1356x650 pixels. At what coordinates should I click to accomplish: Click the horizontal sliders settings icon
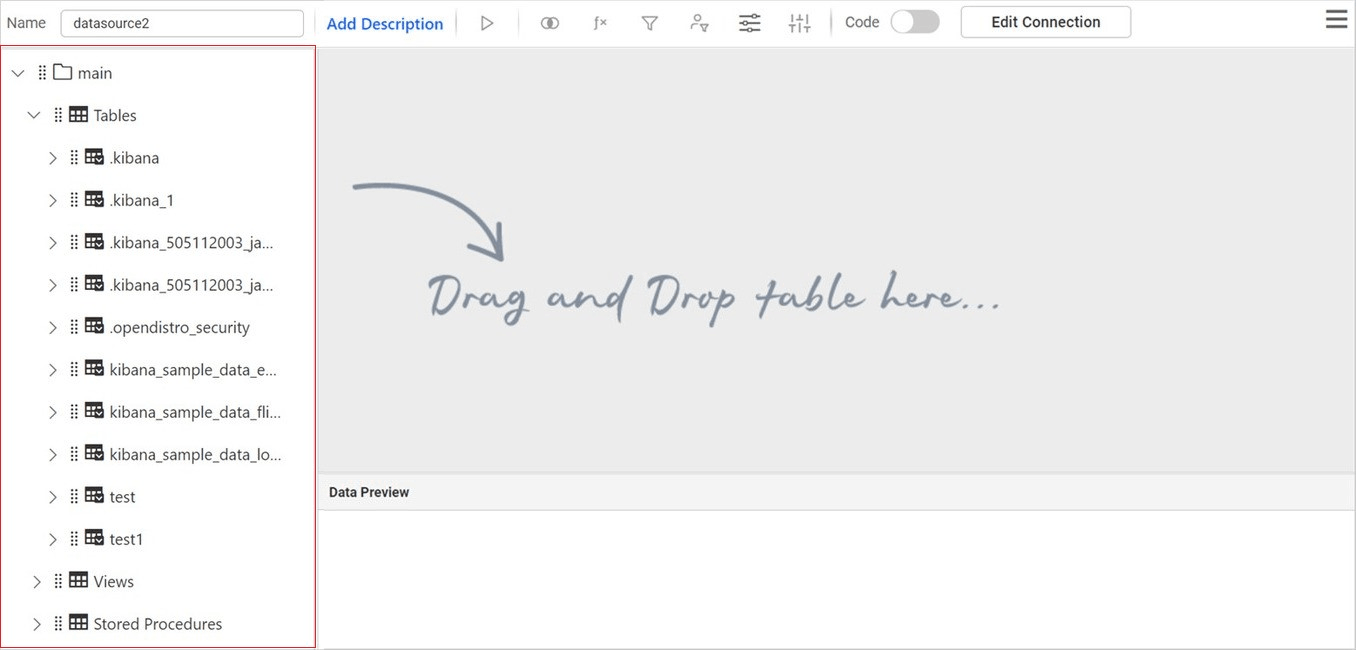(x=750, y=23)
